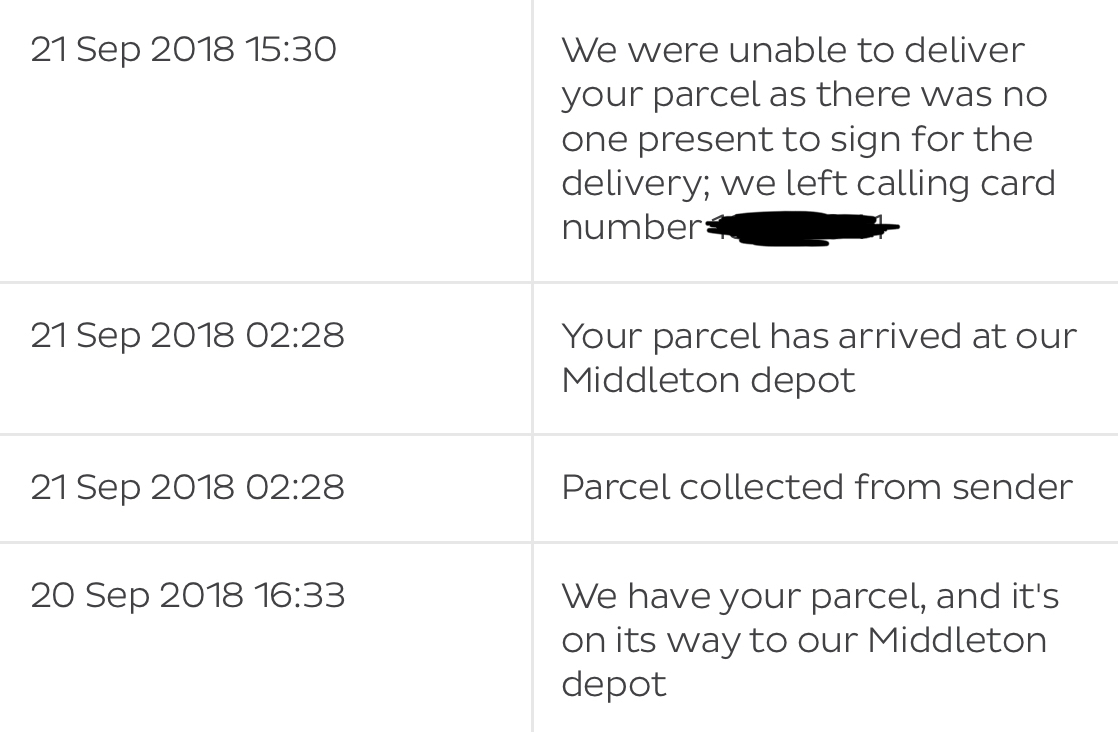The width and height of the screenshot is (1118, 732).
Task: Click the 'Middleton depot' text in arrival row
Action: (x=708, y=380)
